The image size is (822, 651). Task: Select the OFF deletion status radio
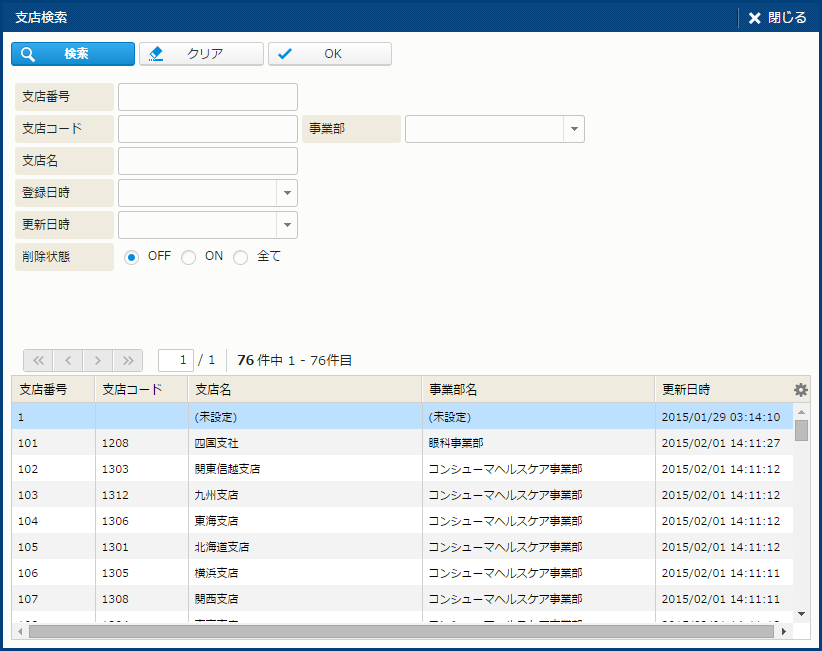131,257
